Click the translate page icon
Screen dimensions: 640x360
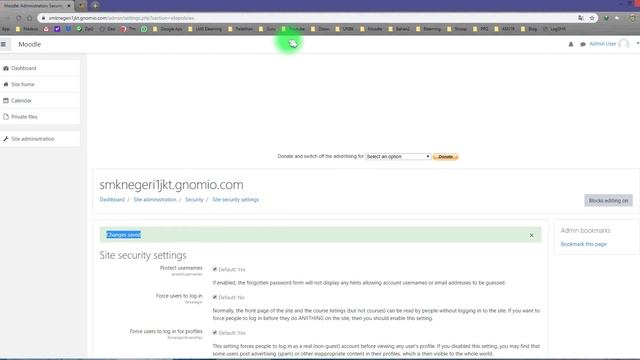pos(580,18)
